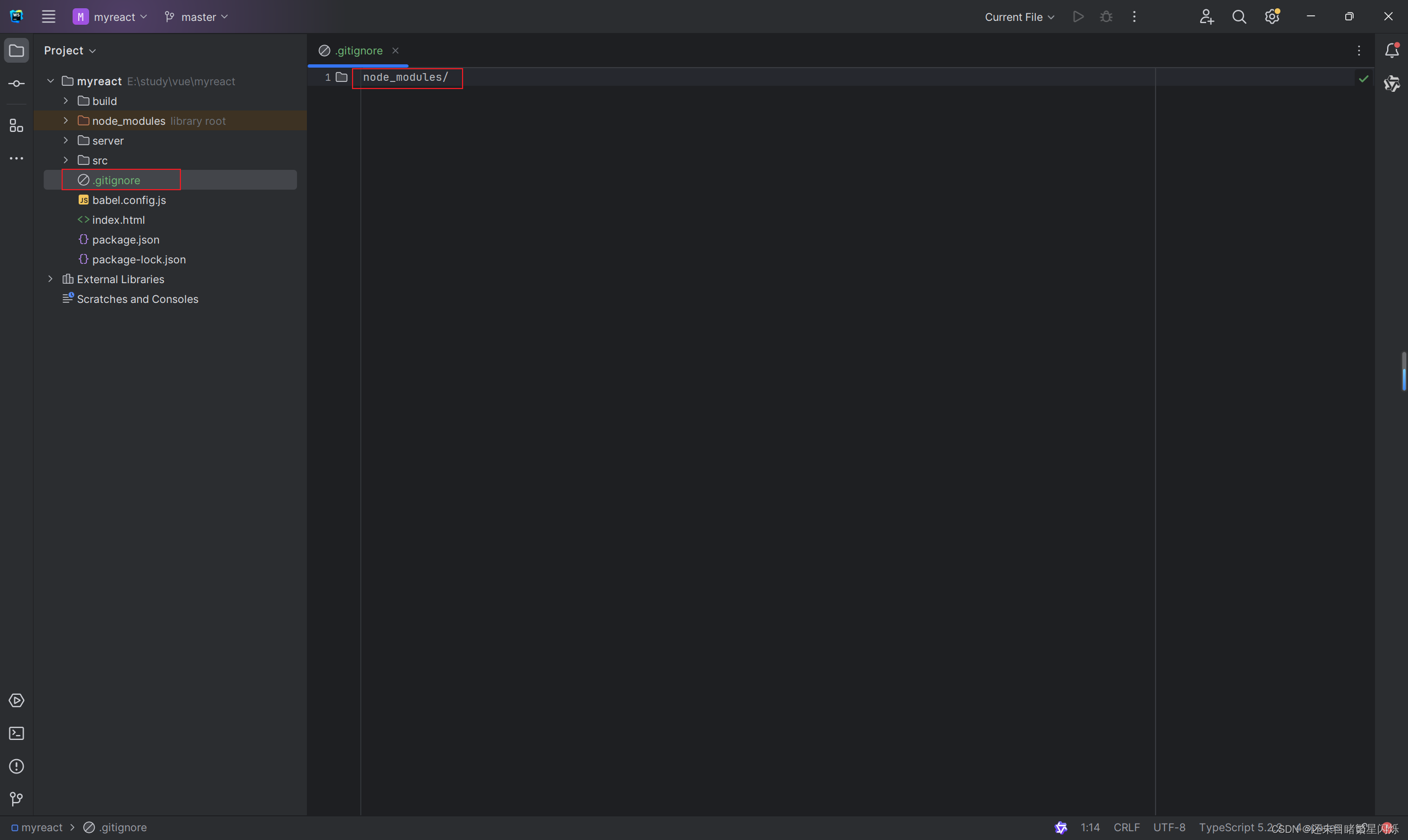
Task: Click the CRLF line separator in the status bar
Action: pyautogui.click(x=1126, y=827)
